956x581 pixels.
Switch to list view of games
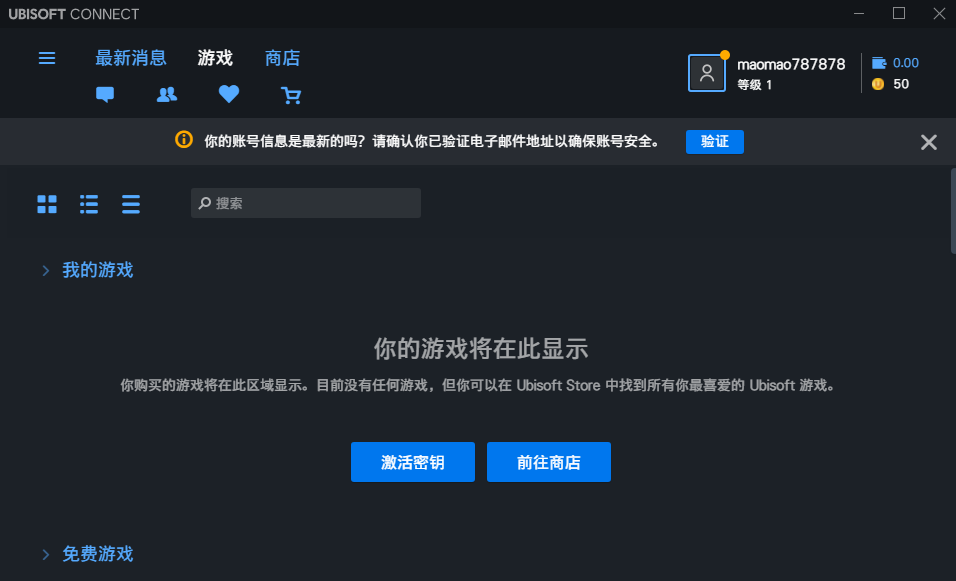pyautogui.click(x=88, y=203)
